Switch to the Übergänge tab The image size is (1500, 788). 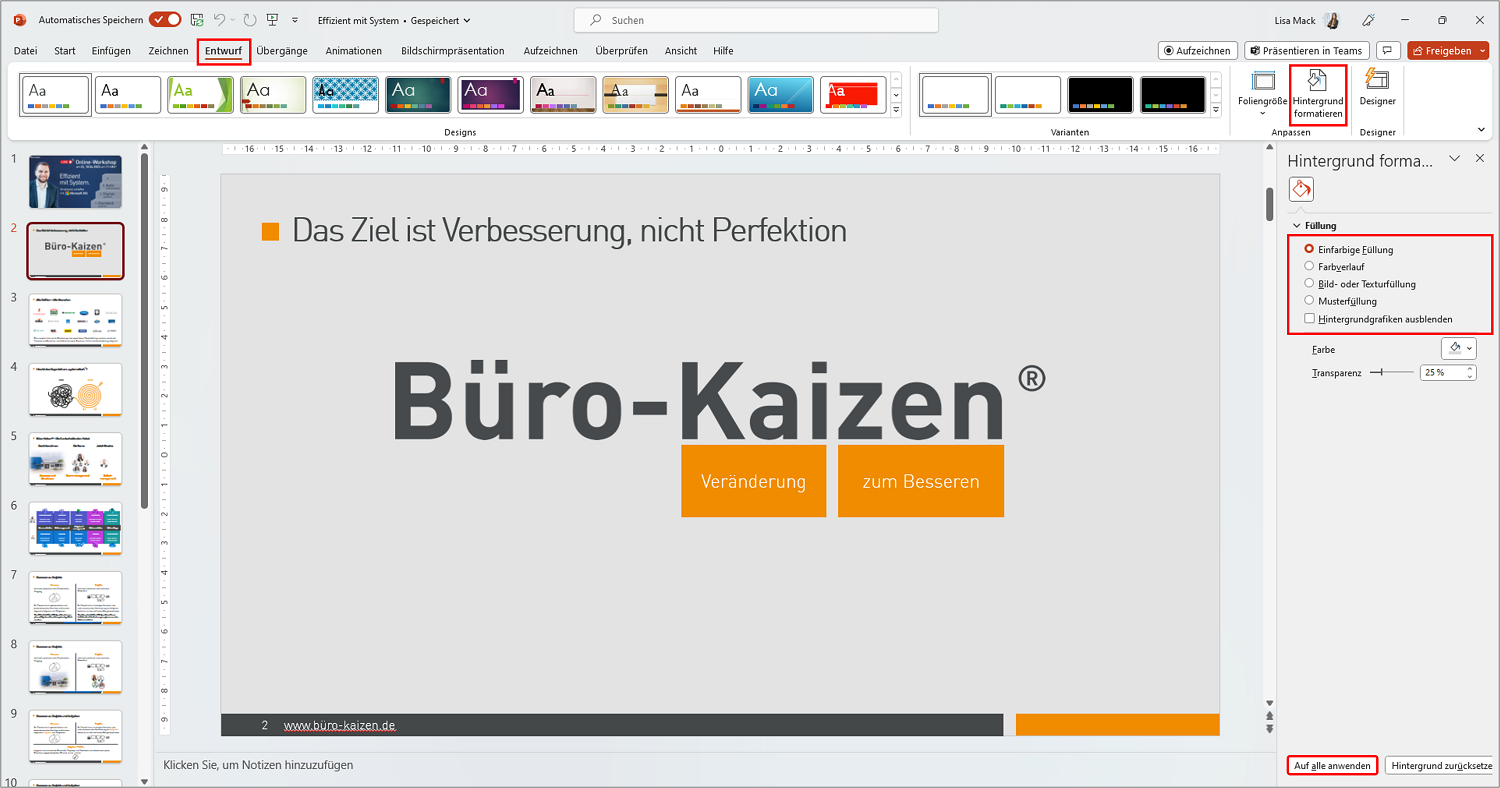tap(282, 50)
